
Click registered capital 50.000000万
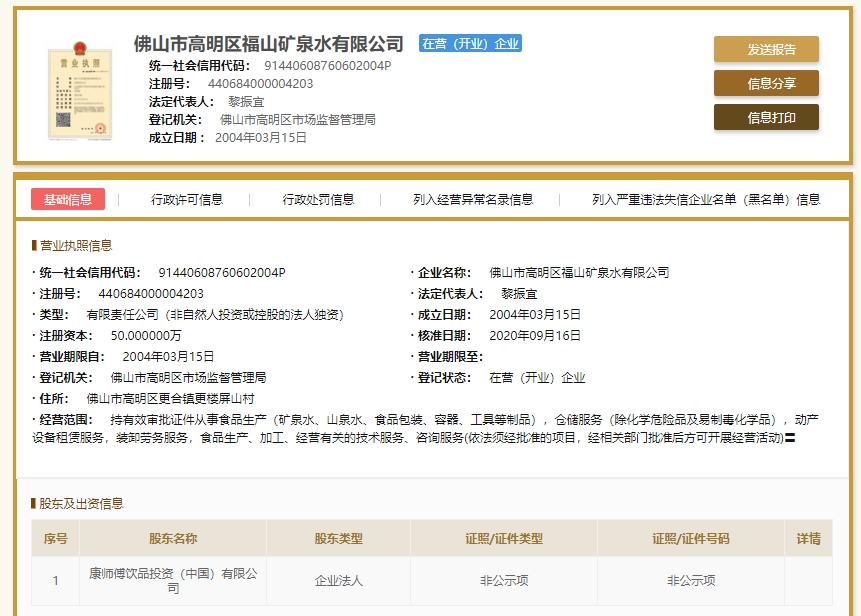[x=146, y=335]
